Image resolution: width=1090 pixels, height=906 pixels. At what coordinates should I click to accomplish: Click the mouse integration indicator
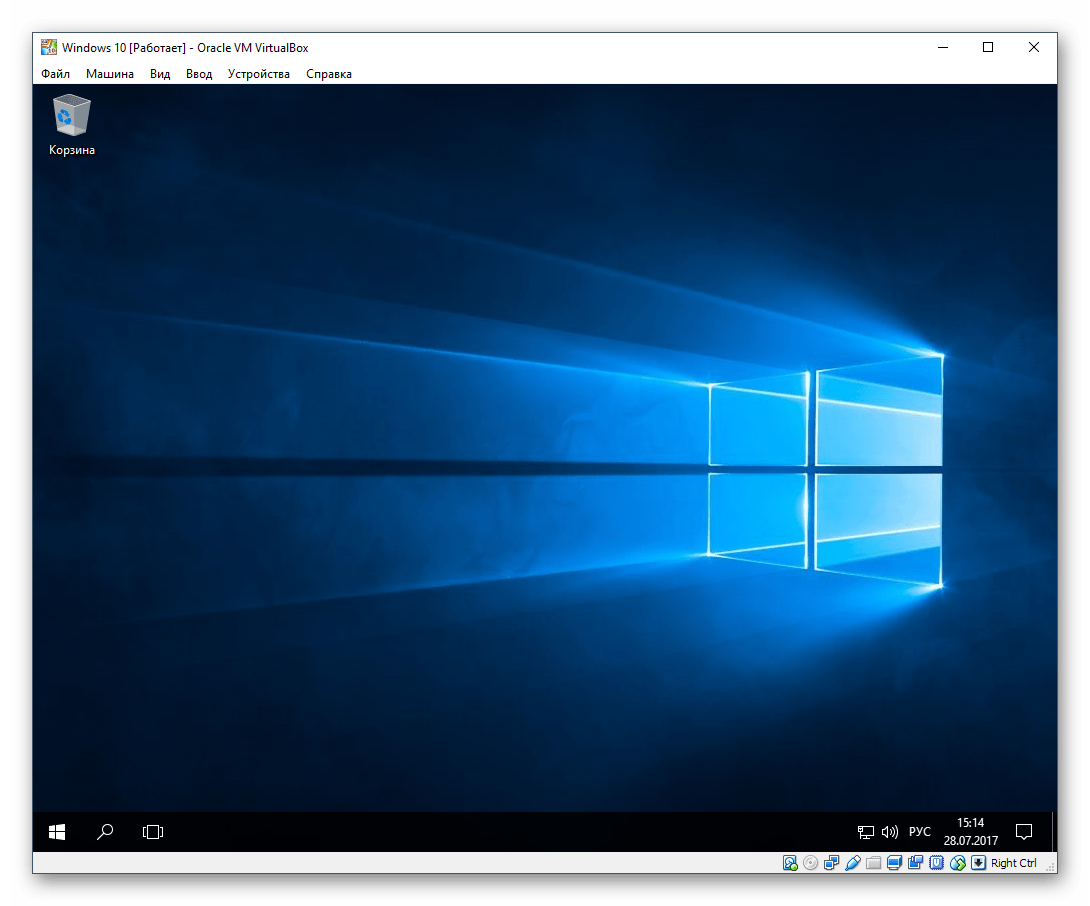(958, 863)
